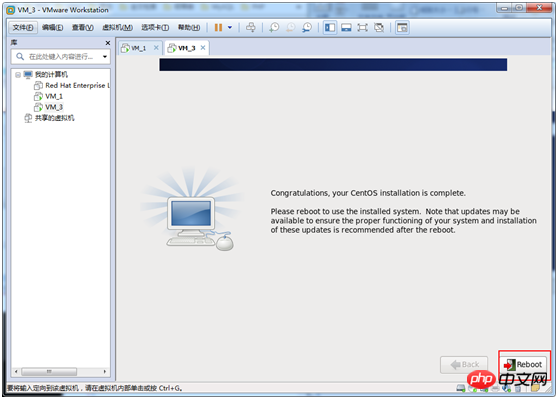The width and height of the screenshot is (558, 399).
Task: Toggle the library sidebar view icon
Action: 330,27
